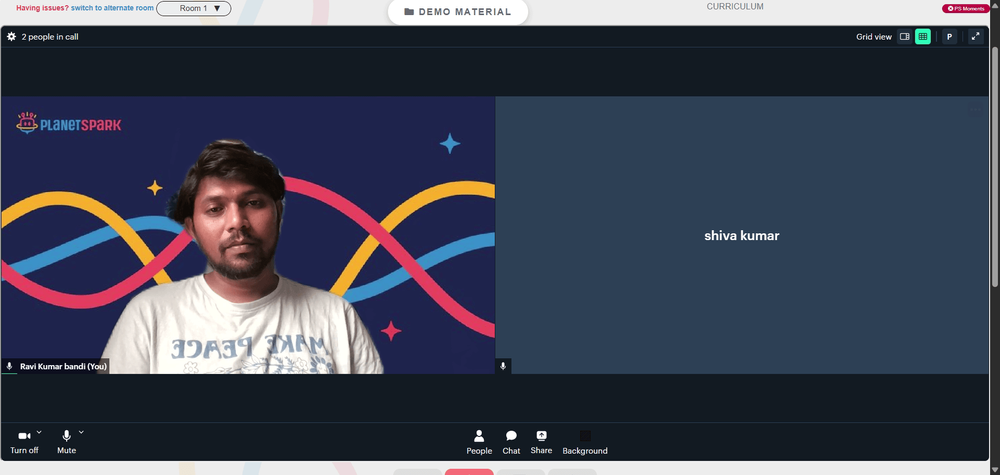Click the P button in call header

pyautogui.click(x=950, y=37)
